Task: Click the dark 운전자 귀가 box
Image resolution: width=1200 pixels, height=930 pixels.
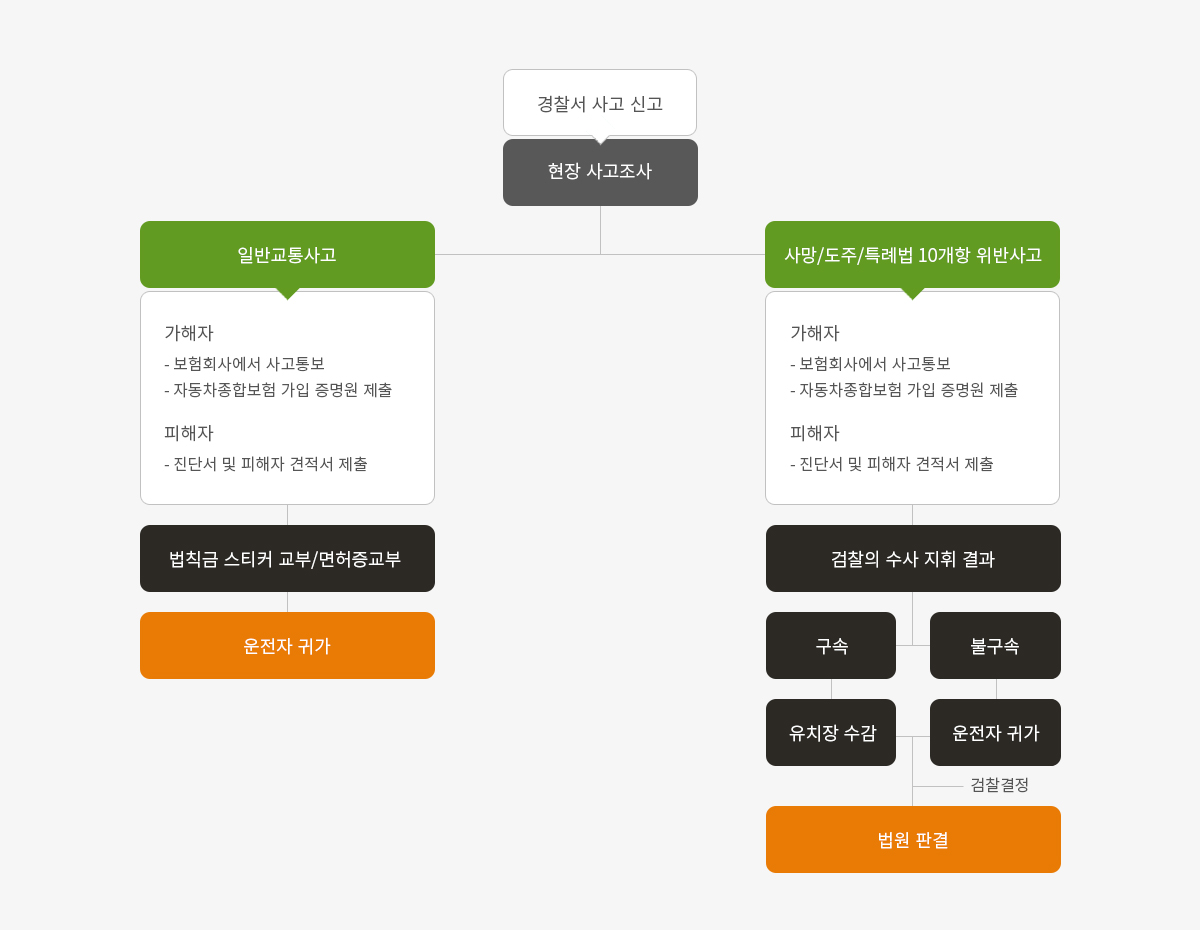Action: 995,732
